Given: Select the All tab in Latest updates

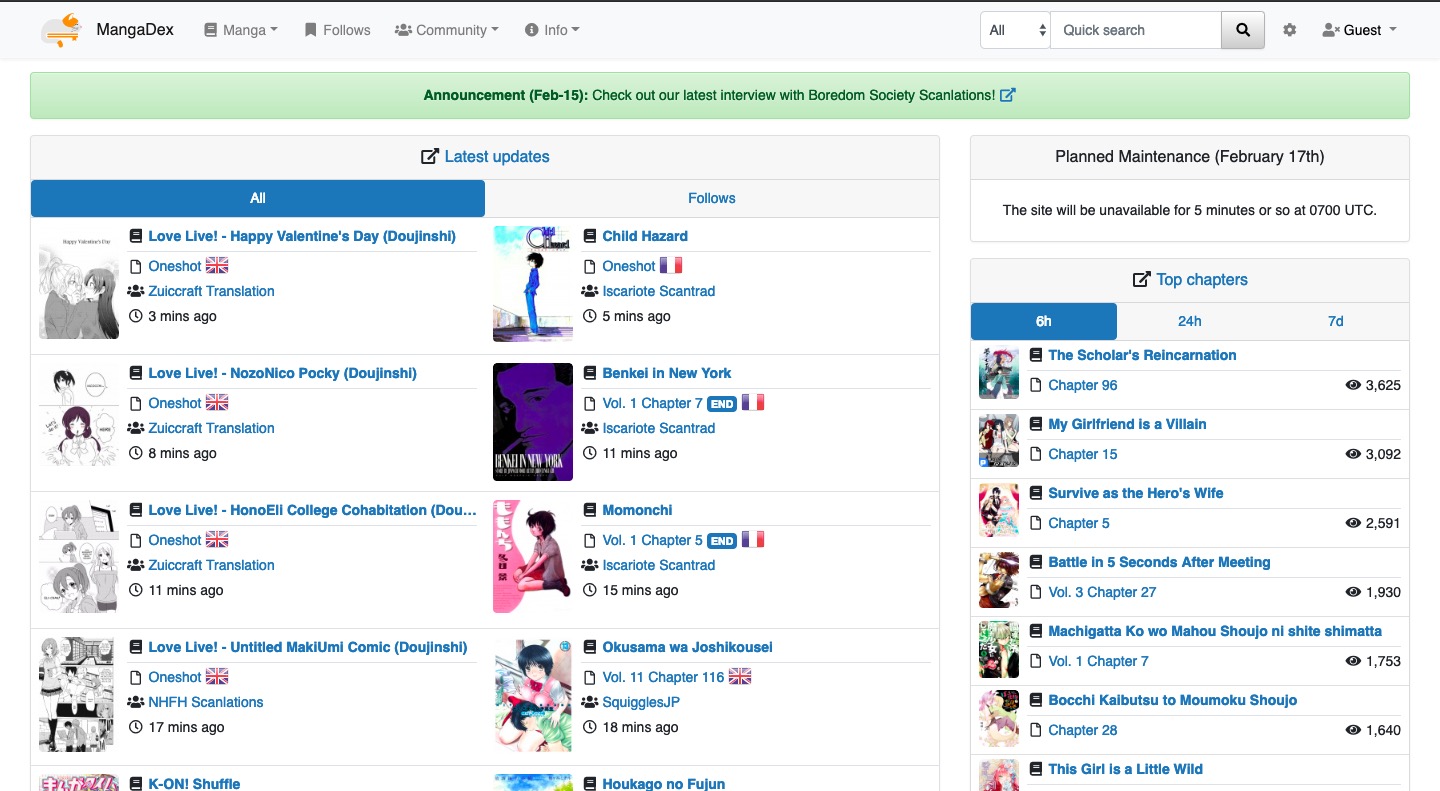Looking at the screenshot, I should click(x=258, y=198).
